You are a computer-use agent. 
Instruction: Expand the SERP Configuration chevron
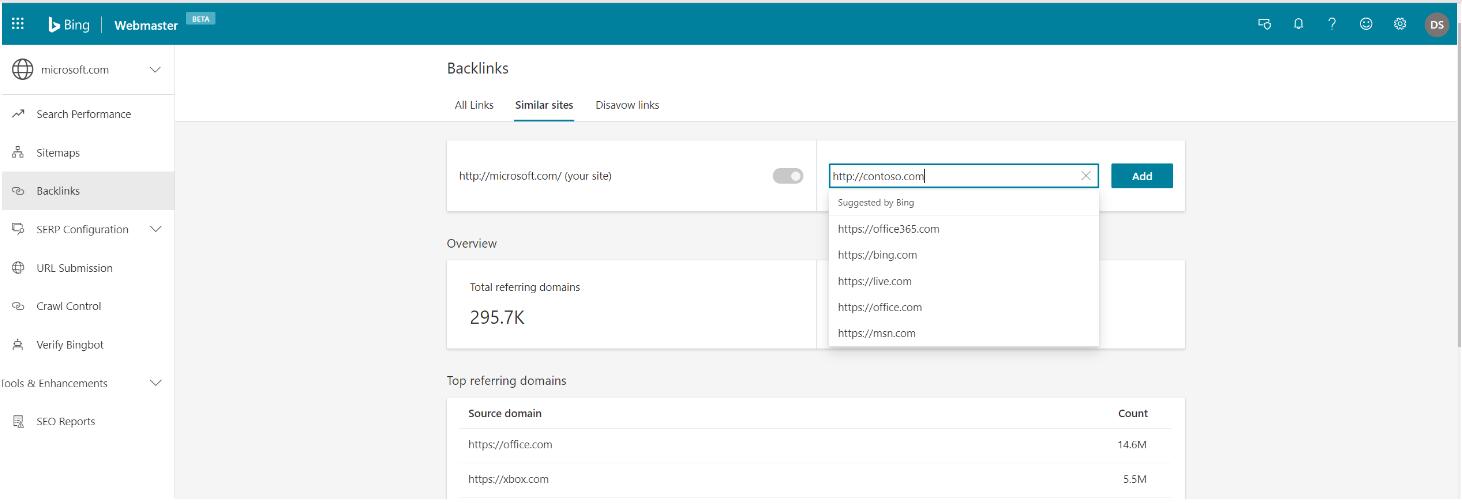[x=155, y=229]
